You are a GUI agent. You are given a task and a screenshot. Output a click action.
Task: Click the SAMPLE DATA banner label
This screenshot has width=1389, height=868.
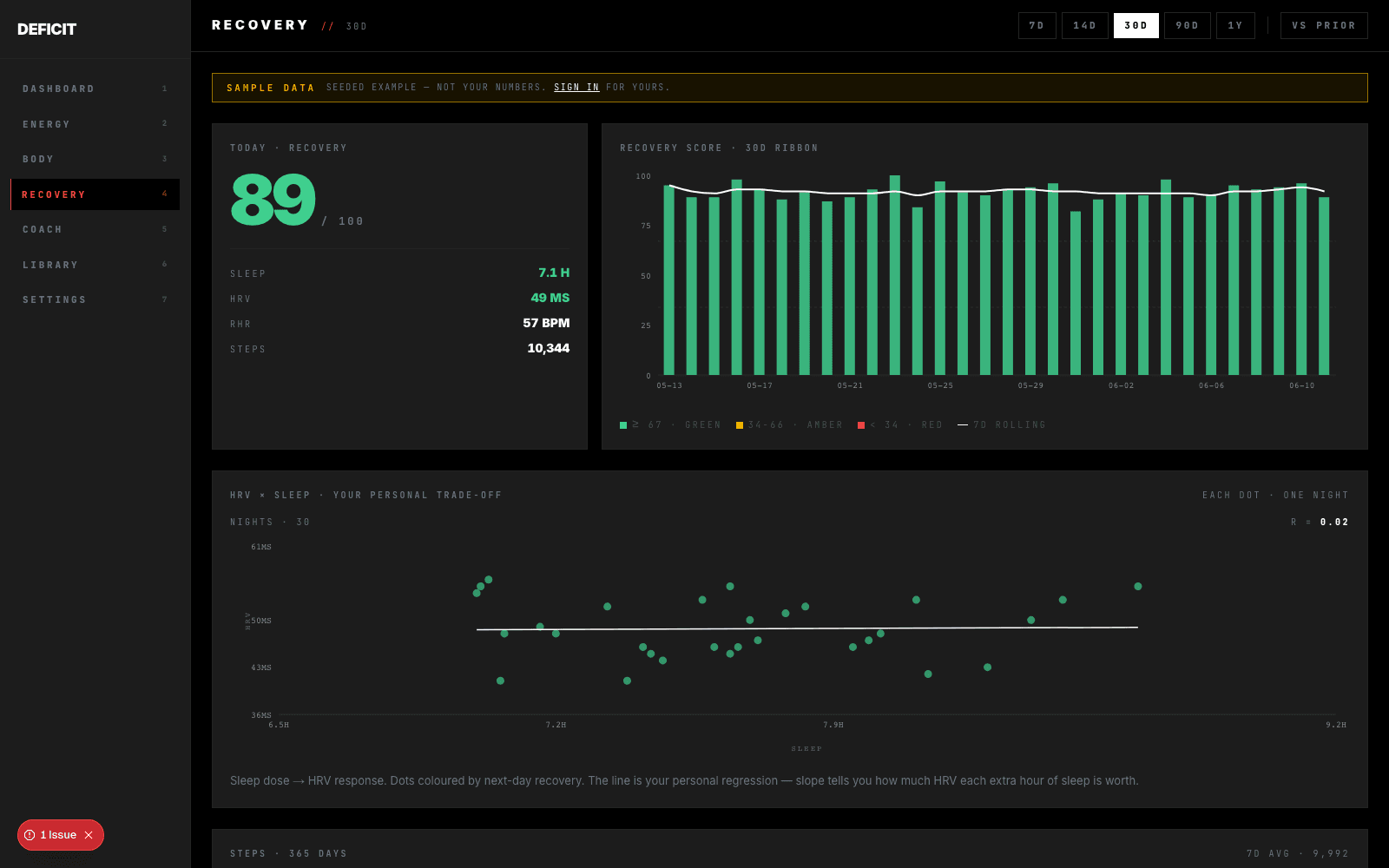pyautogui.click(x=271, y=88)
